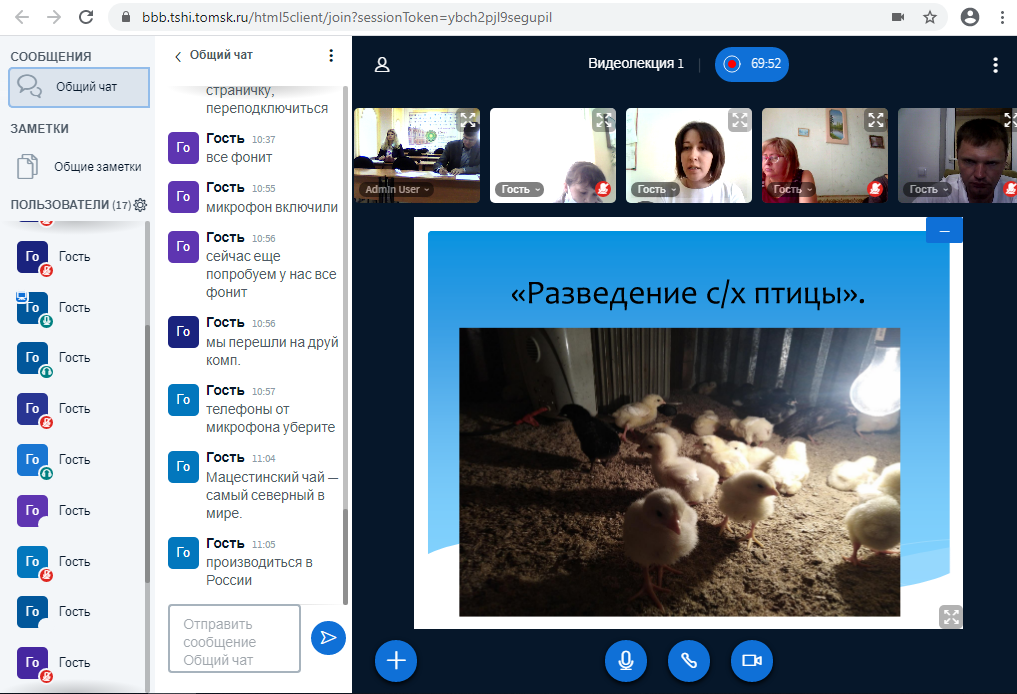This screenshot has height=694, width=1017.
Task: Toggle the share webcam button
Action: point(752,660)
